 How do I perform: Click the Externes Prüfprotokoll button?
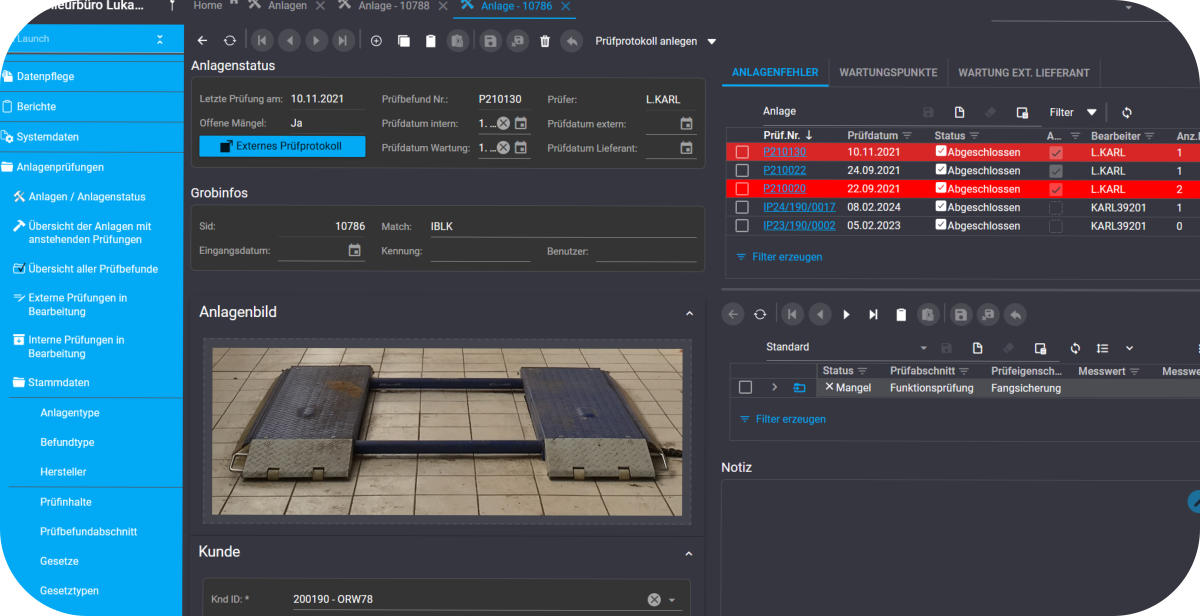tap(282, 146)
